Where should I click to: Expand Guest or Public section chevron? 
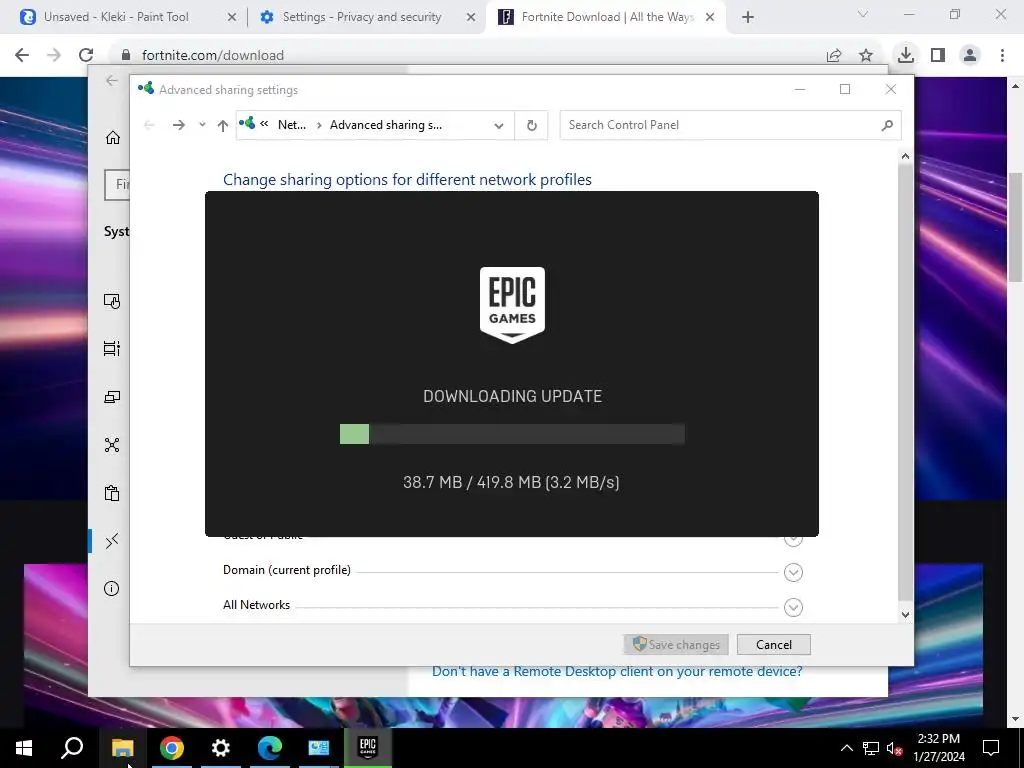793,541
